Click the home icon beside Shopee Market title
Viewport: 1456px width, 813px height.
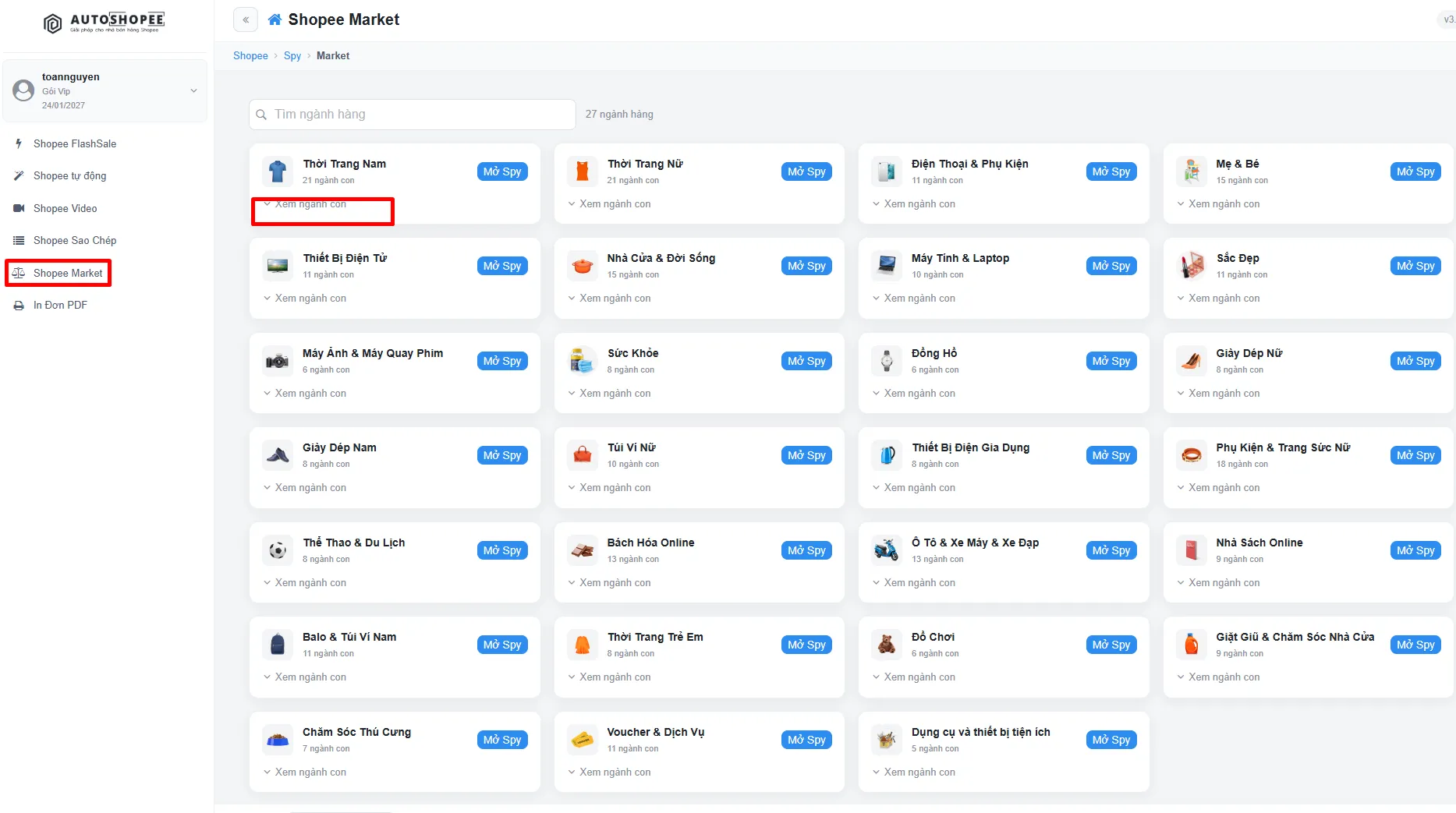coord(275,19)
